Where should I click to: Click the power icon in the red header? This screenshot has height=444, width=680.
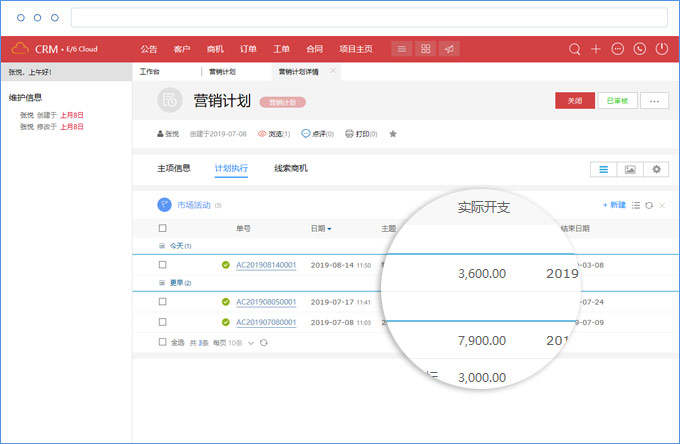pos(661,48)
